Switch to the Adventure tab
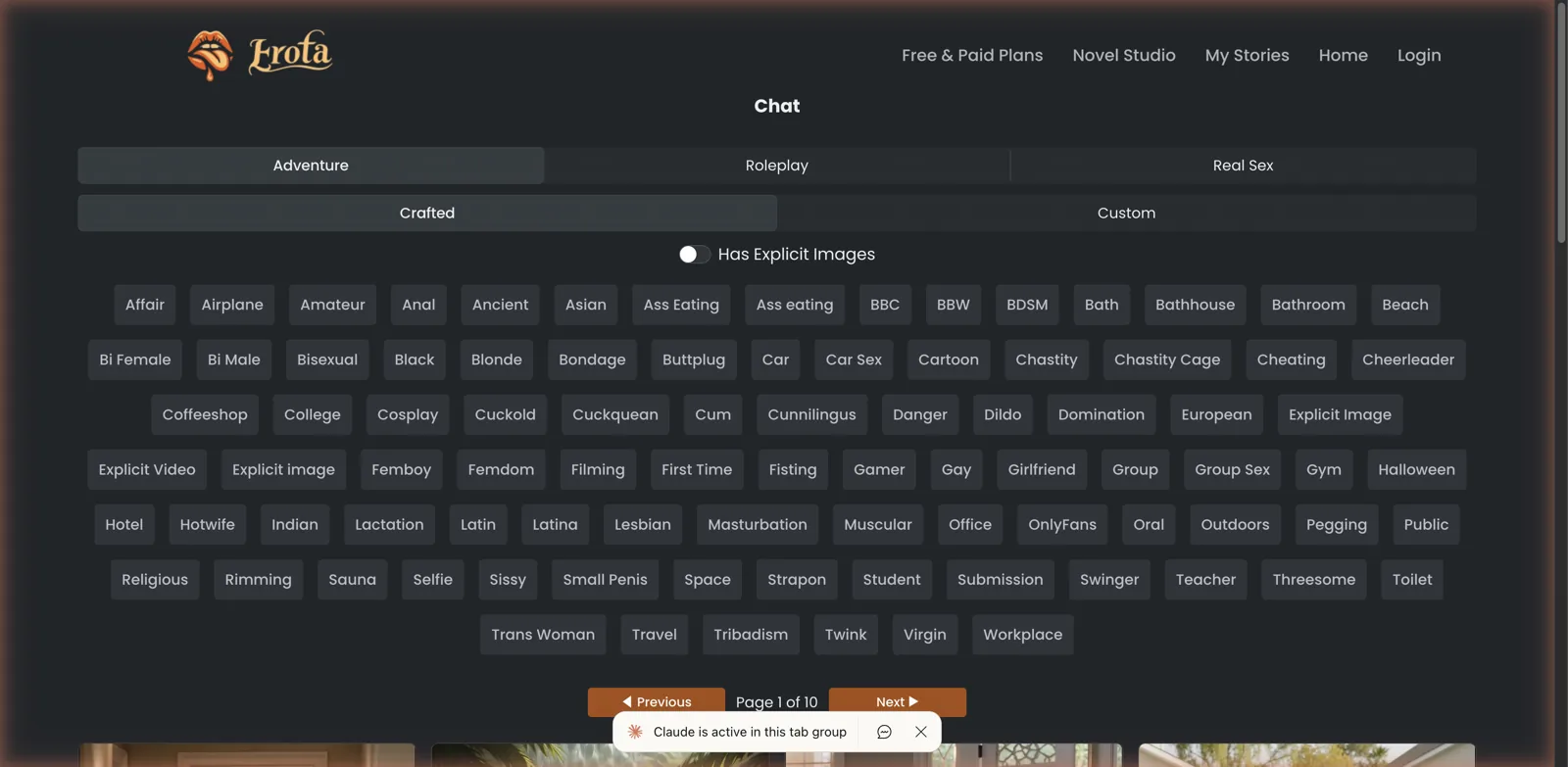The image size is (1568, 767). click(x=311, y=166)
